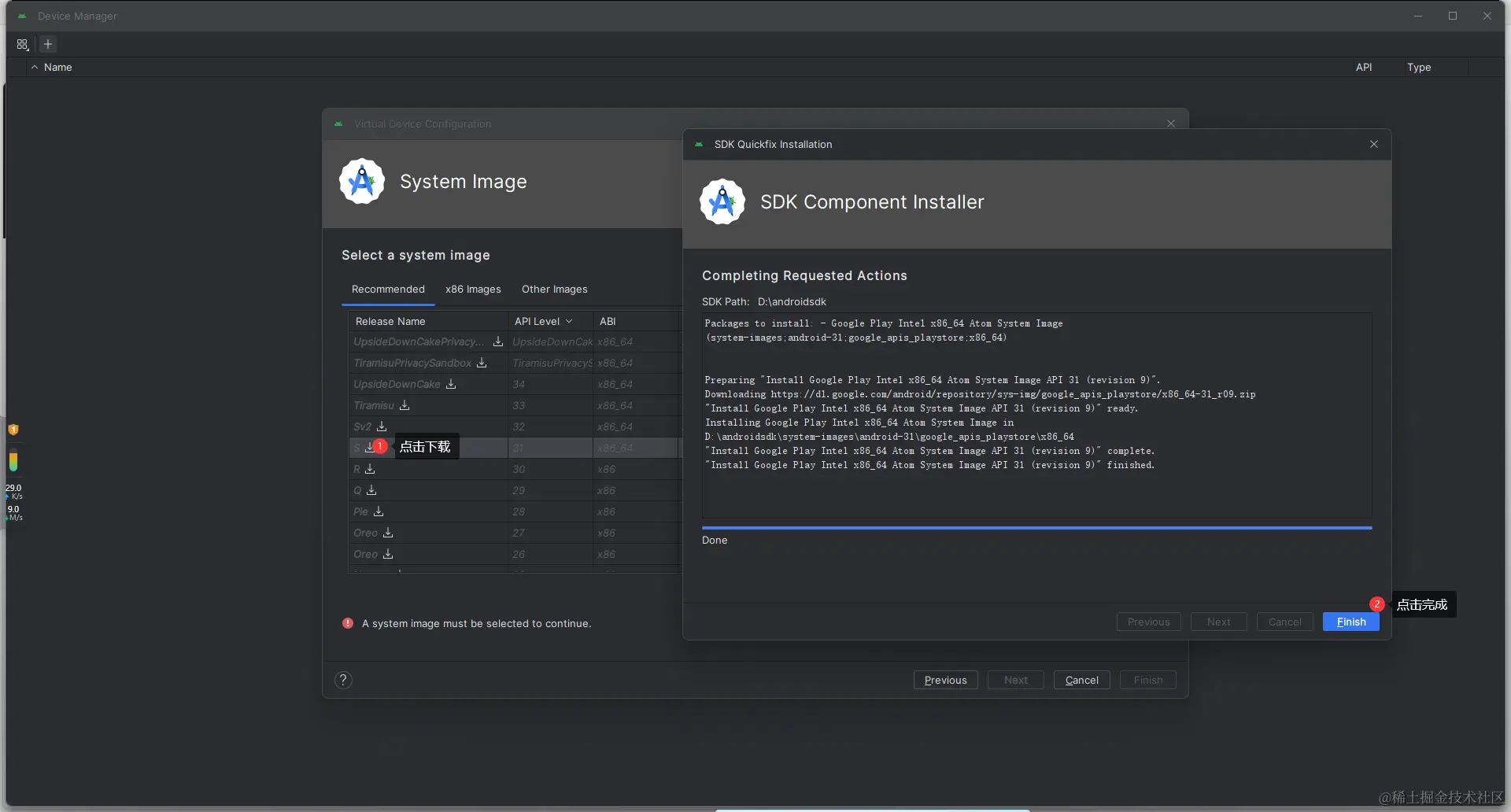Viewport: 1511px width, 812px height.
Task: Click the add device plus icon
Action: pos(48,44)
